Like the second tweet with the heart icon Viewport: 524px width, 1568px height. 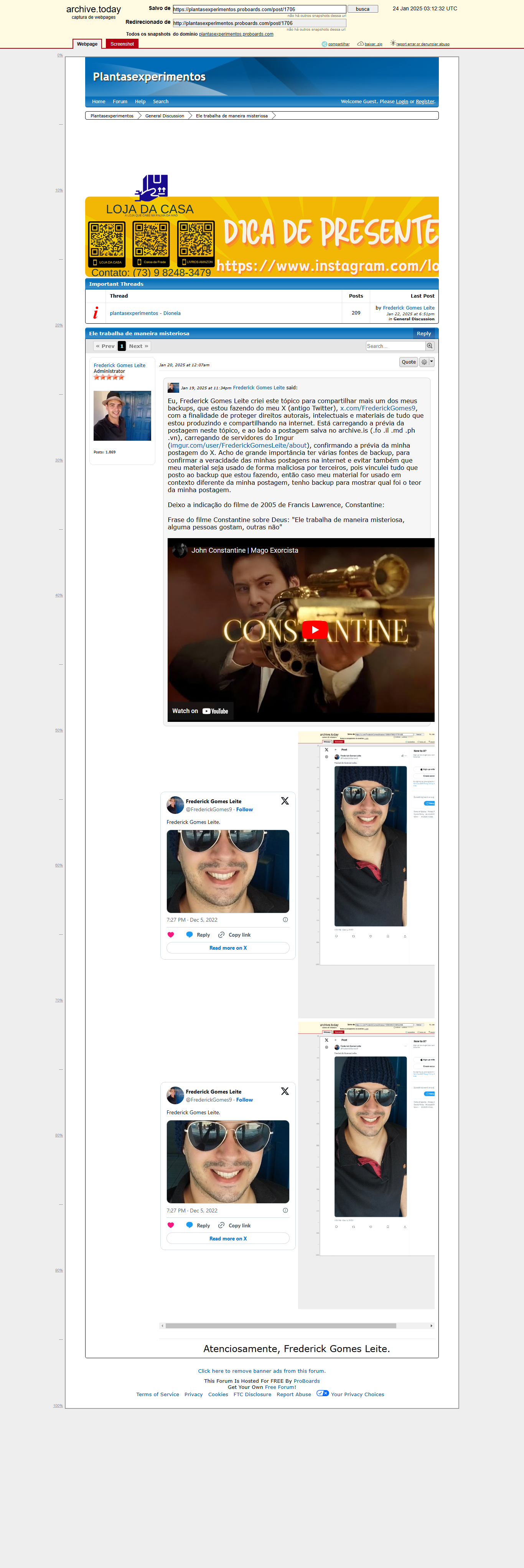coord(170,1225)
